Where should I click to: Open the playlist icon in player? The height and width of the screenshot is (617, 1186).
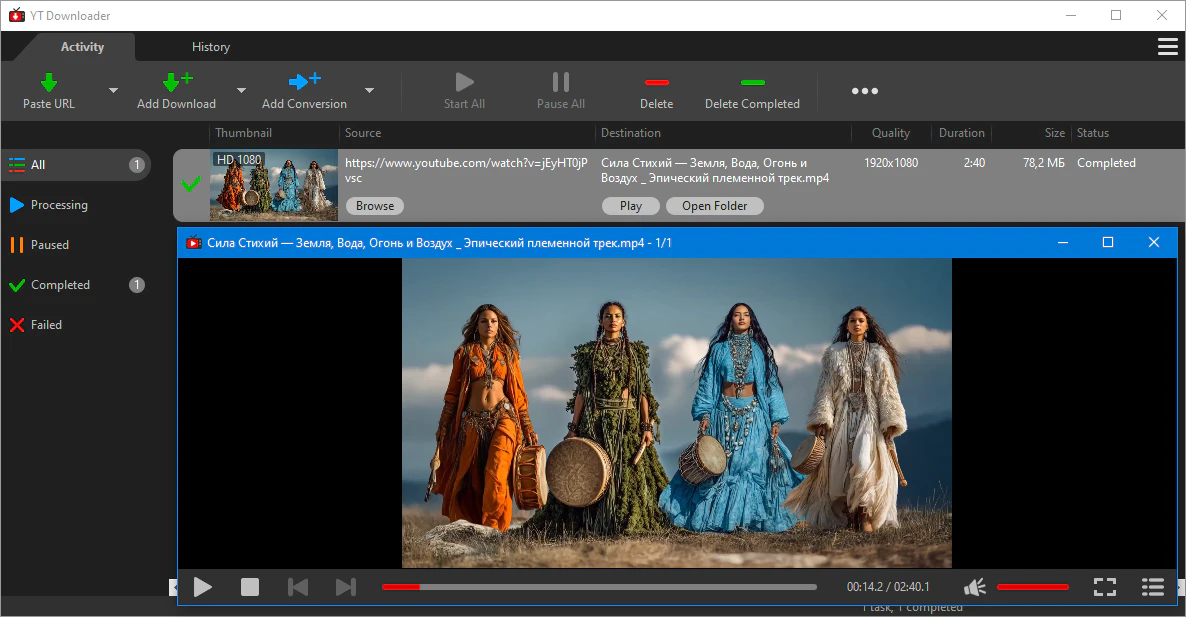point(1153,587)
